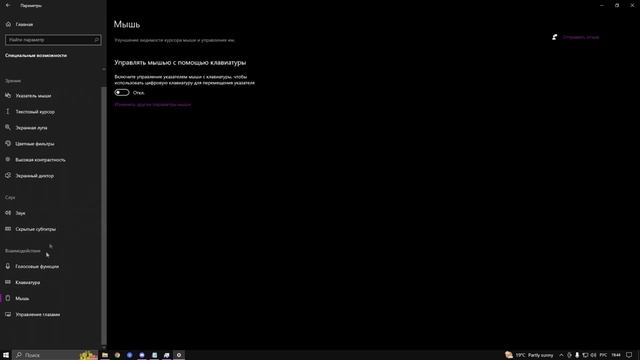Toggle mouse keys switch labeled Откл.
Viewport: 640px width, 360px height.
tap(122, 93)
